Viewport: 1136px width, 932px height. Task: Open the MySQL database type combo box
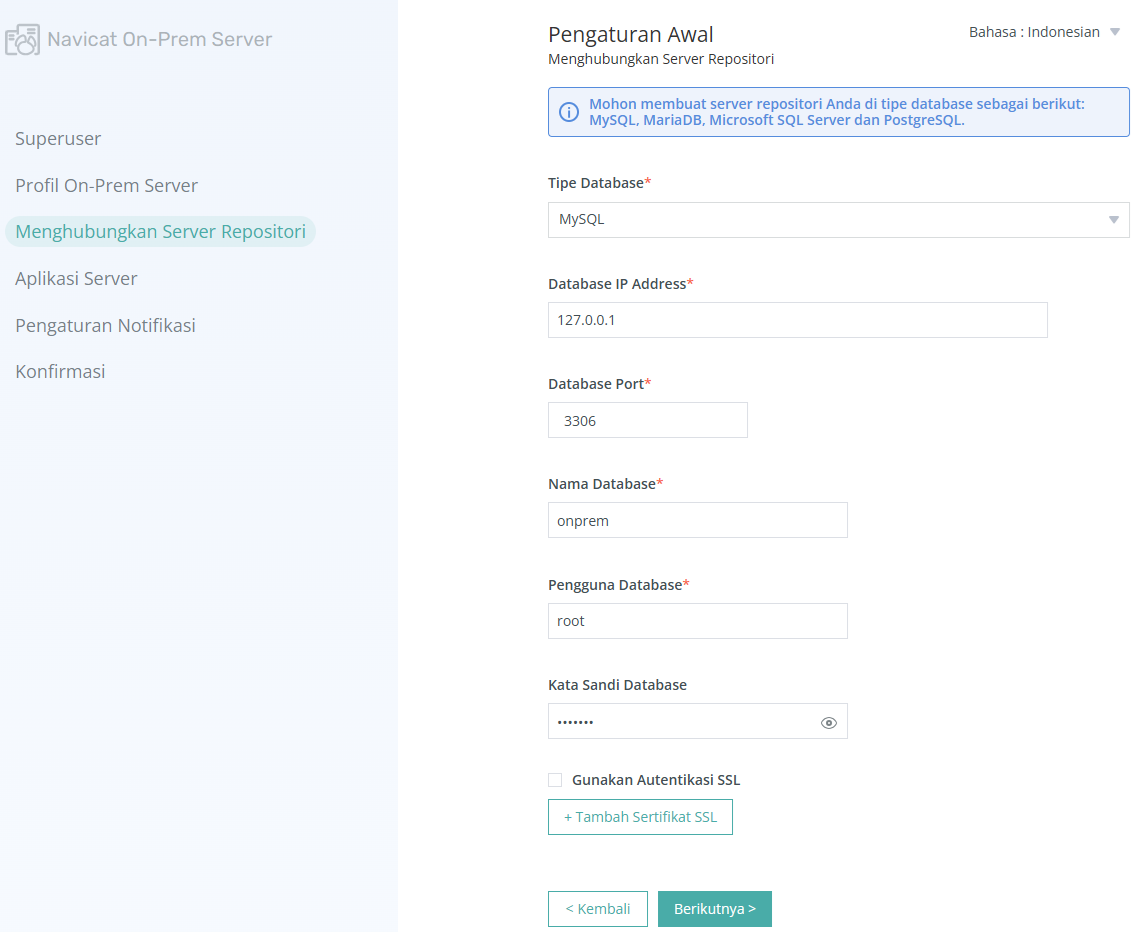(x=838, y=220)
